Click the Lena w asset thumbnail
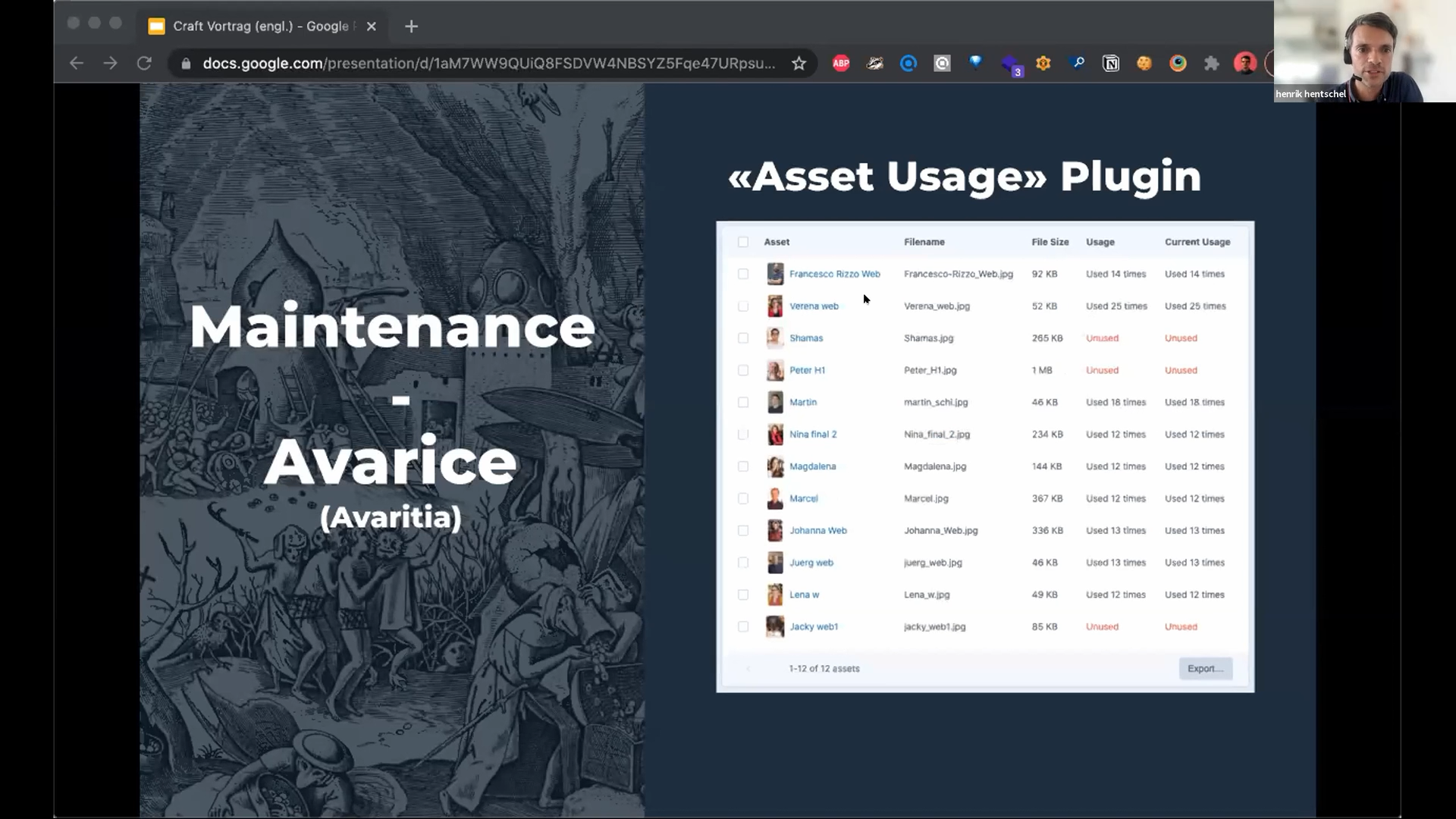 click(x=774, y=595)
